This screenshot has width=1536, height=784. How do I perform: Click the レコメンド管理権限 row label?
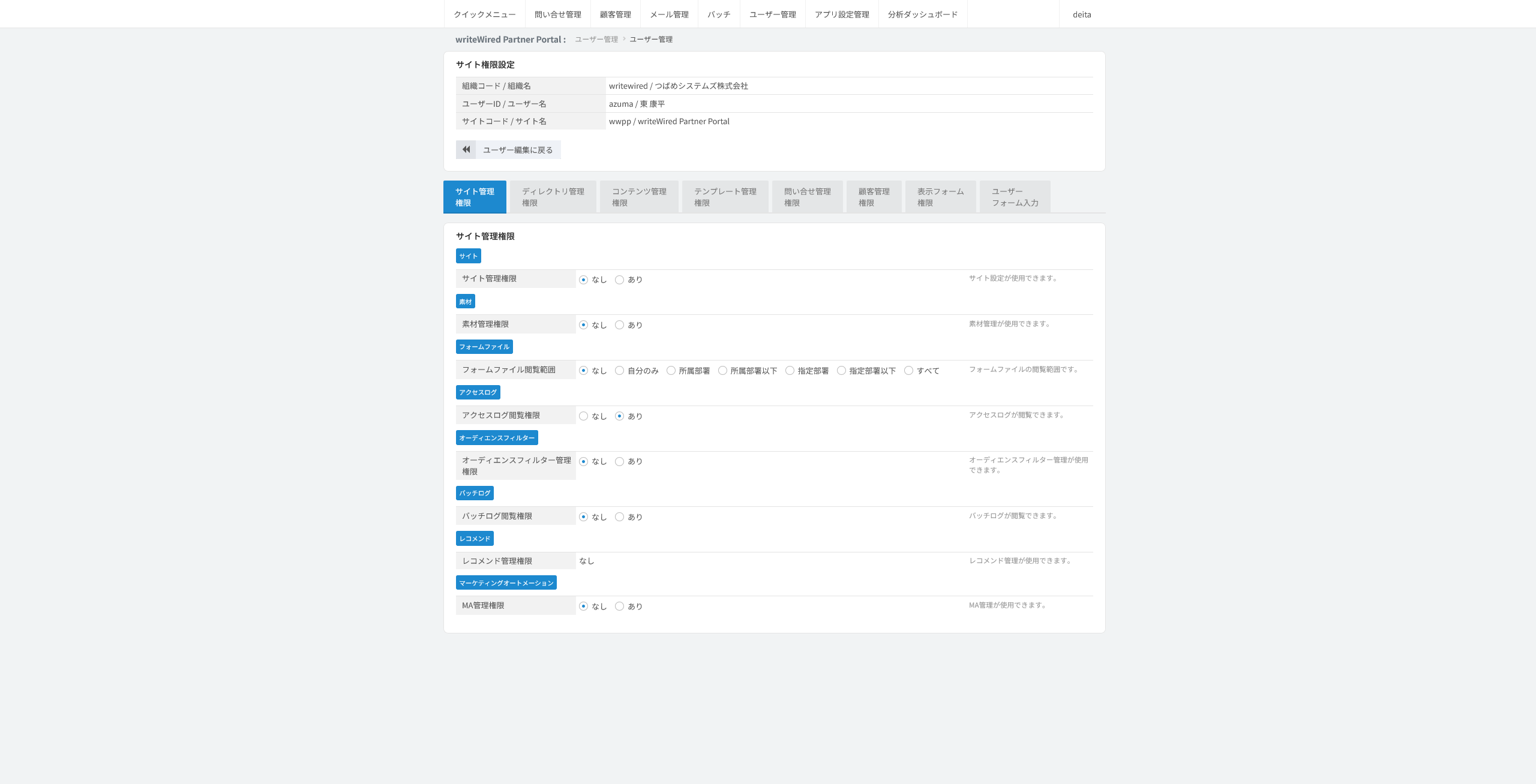[497, 561]
